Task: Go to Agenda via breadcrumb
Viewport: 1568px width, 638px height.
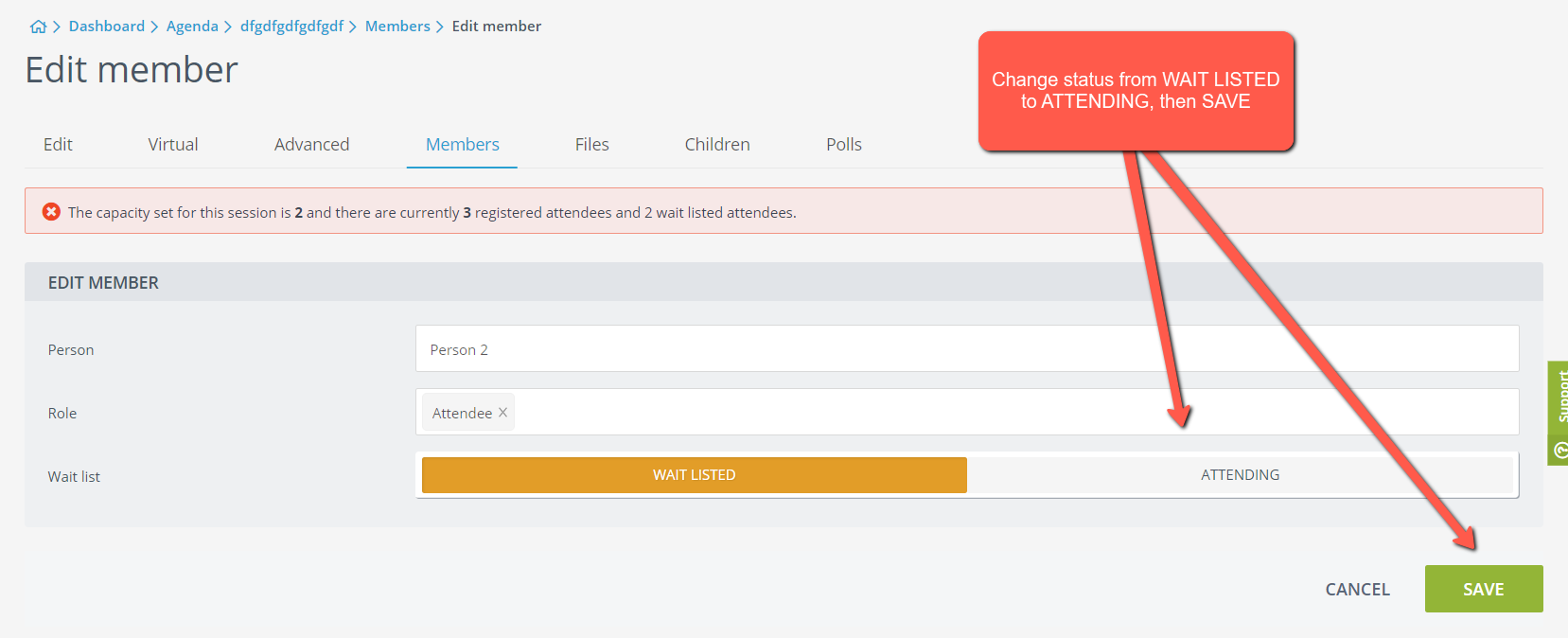Action: tap(192, 27)
